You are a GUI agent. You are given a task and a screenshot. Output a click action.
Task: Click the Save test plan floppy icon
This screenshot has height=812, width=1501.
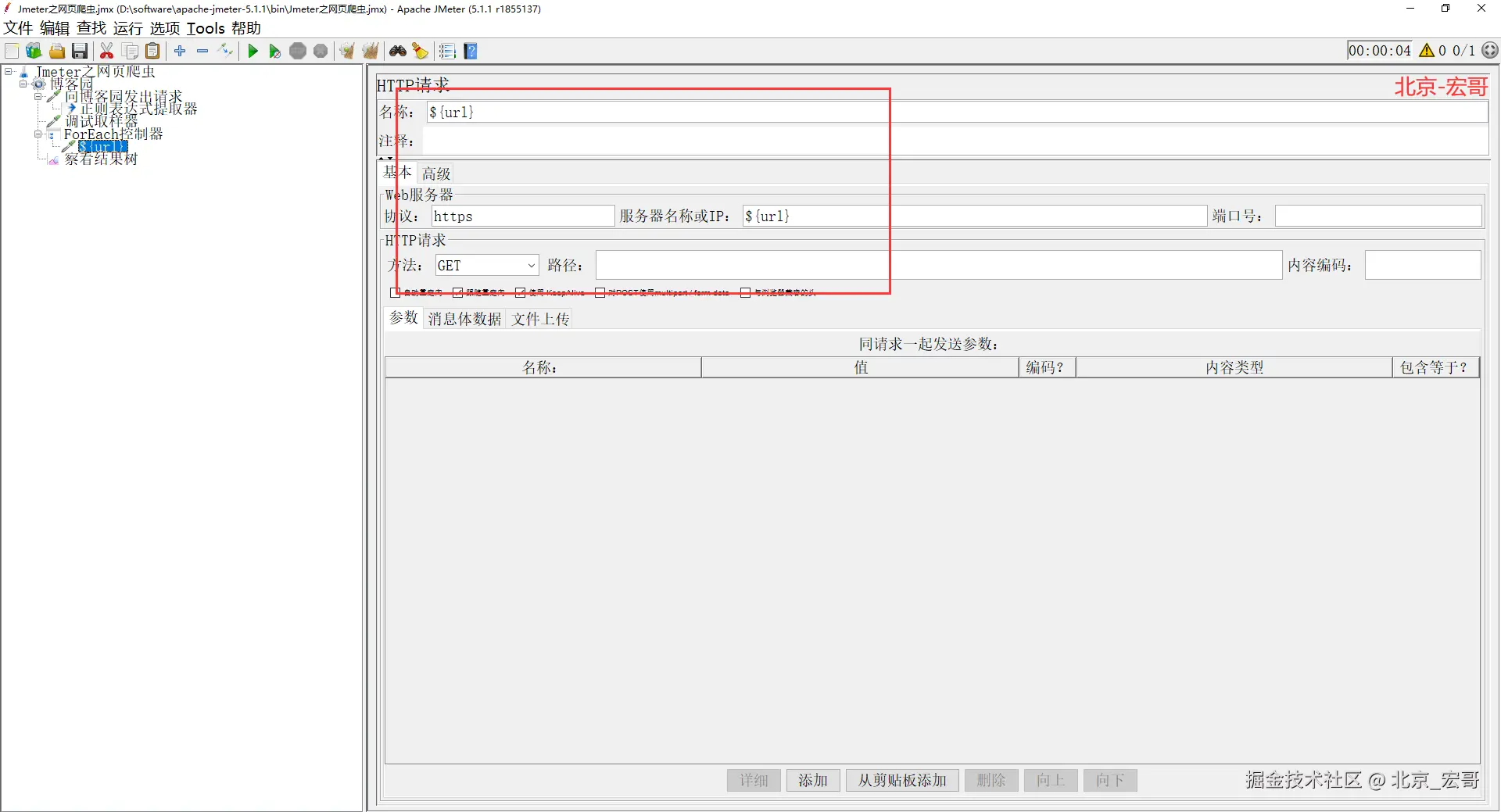(79, 51)
